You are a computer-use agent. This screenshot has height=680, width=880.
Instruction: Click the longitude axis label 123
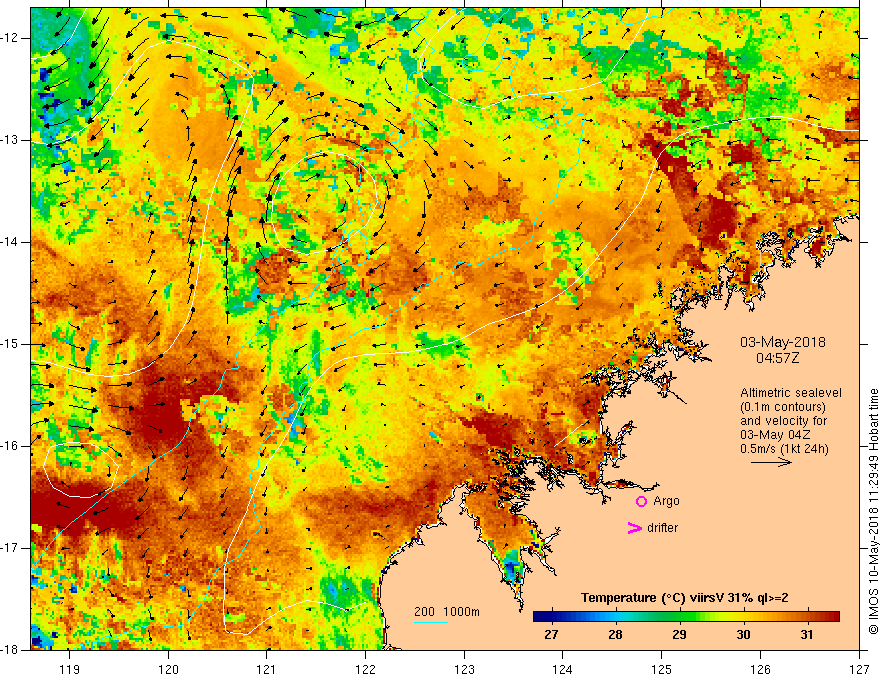click(x=464, y=669)
